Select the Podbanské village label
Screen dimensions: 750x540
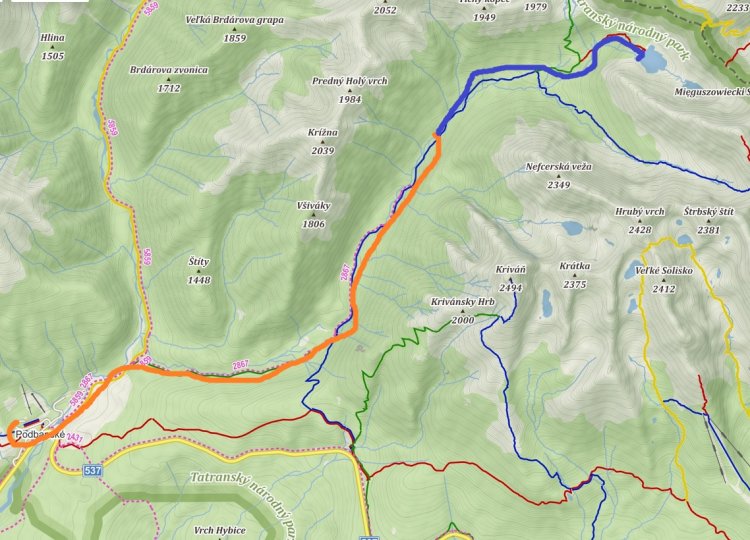pyautogui.click(x=40, y=435)
